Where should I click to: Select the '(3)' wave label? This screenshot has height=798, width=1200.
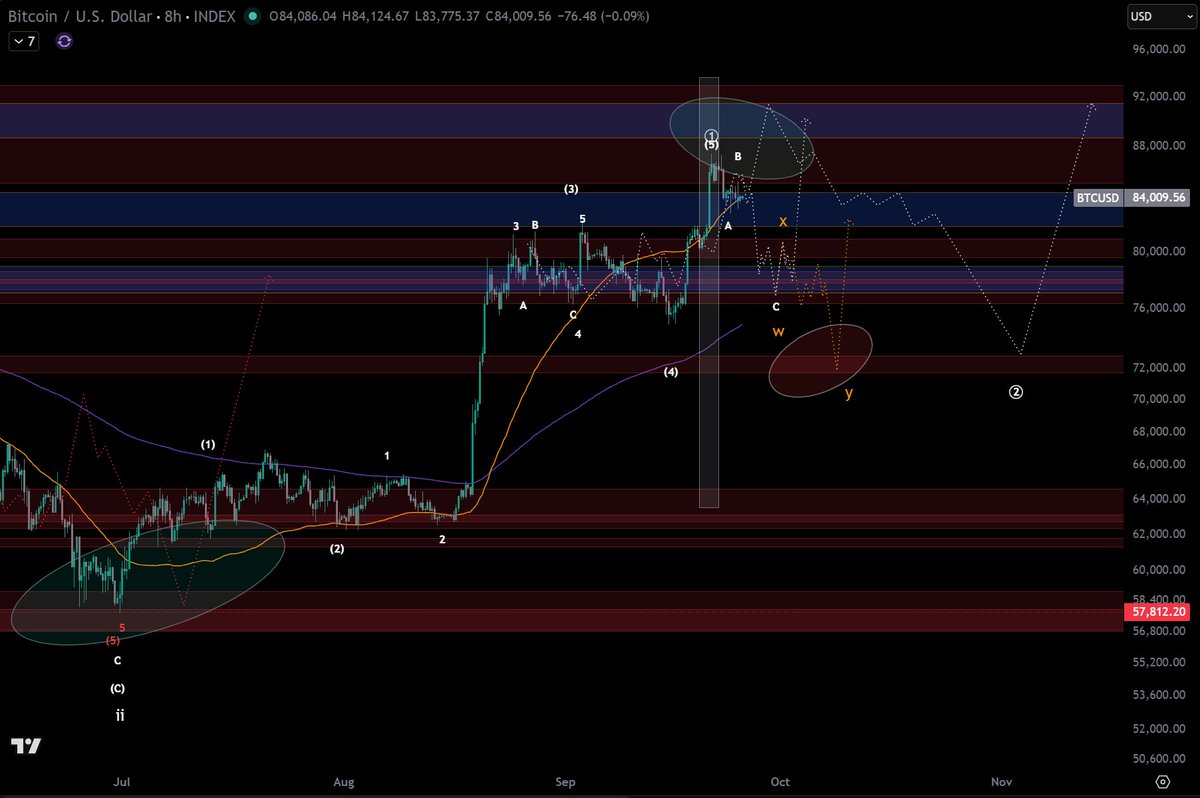(x=571, y=189)
